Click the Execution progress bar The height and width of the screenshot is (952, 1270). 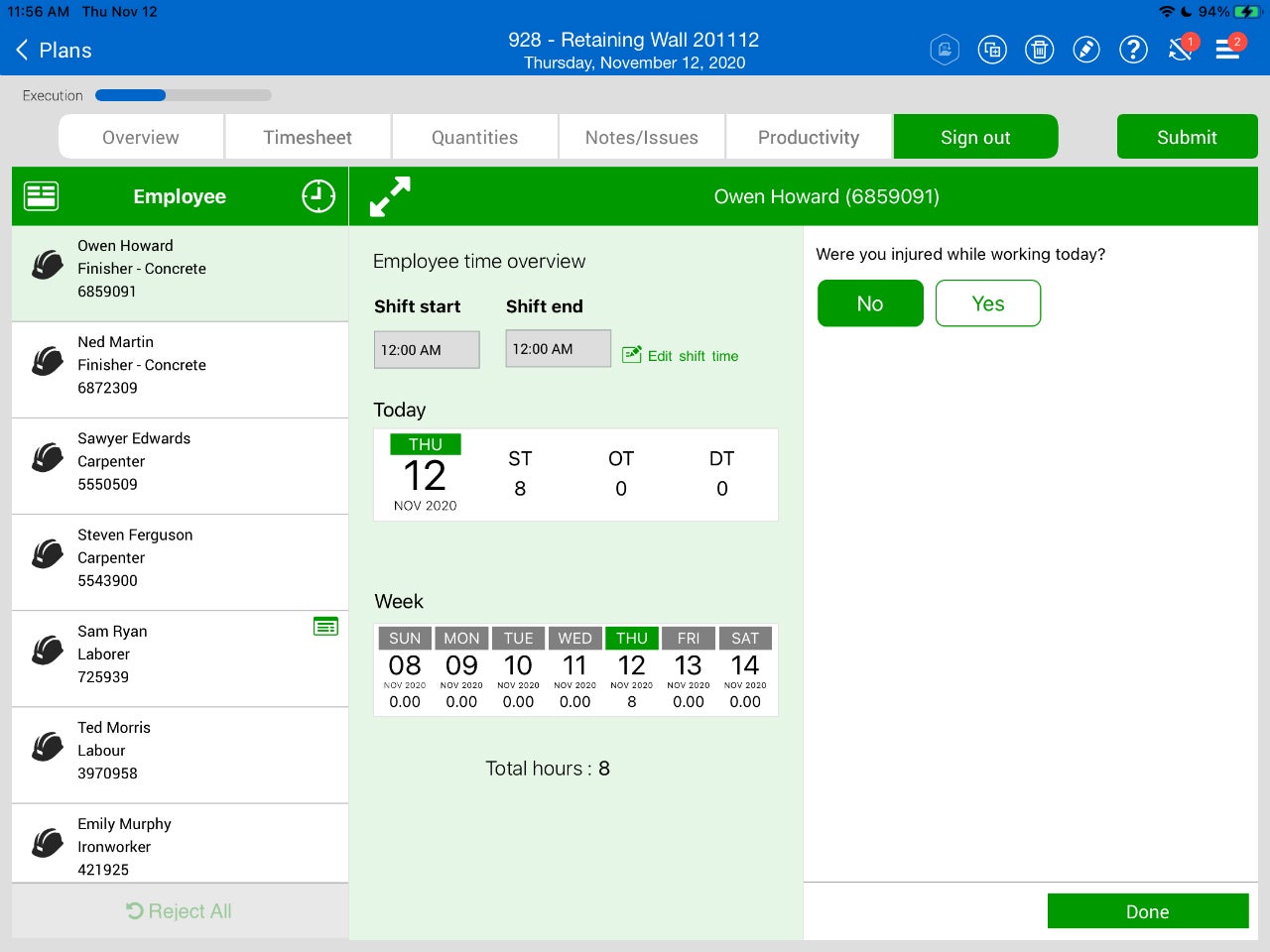click(183, 96)
